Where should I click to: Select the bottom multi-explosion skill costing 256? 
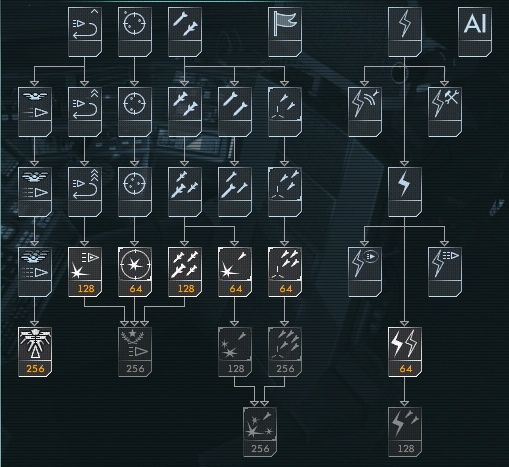[x=260, y=432]
